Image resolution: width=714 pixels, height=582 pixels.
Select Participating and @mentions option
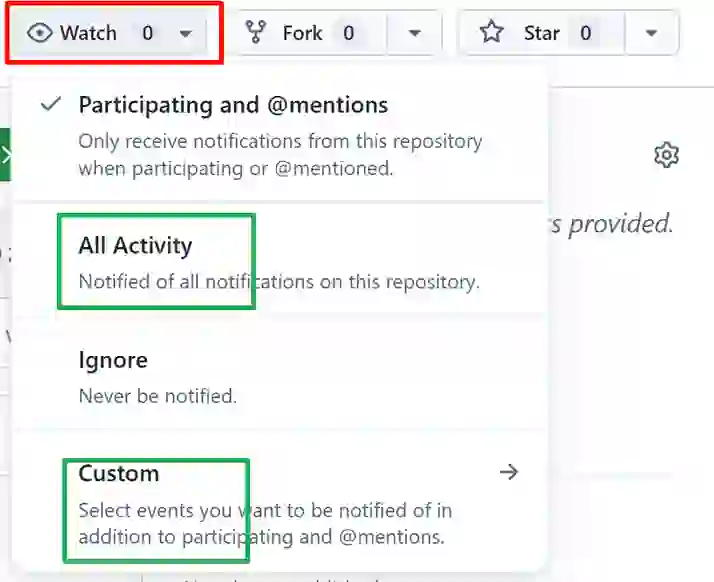279,136
